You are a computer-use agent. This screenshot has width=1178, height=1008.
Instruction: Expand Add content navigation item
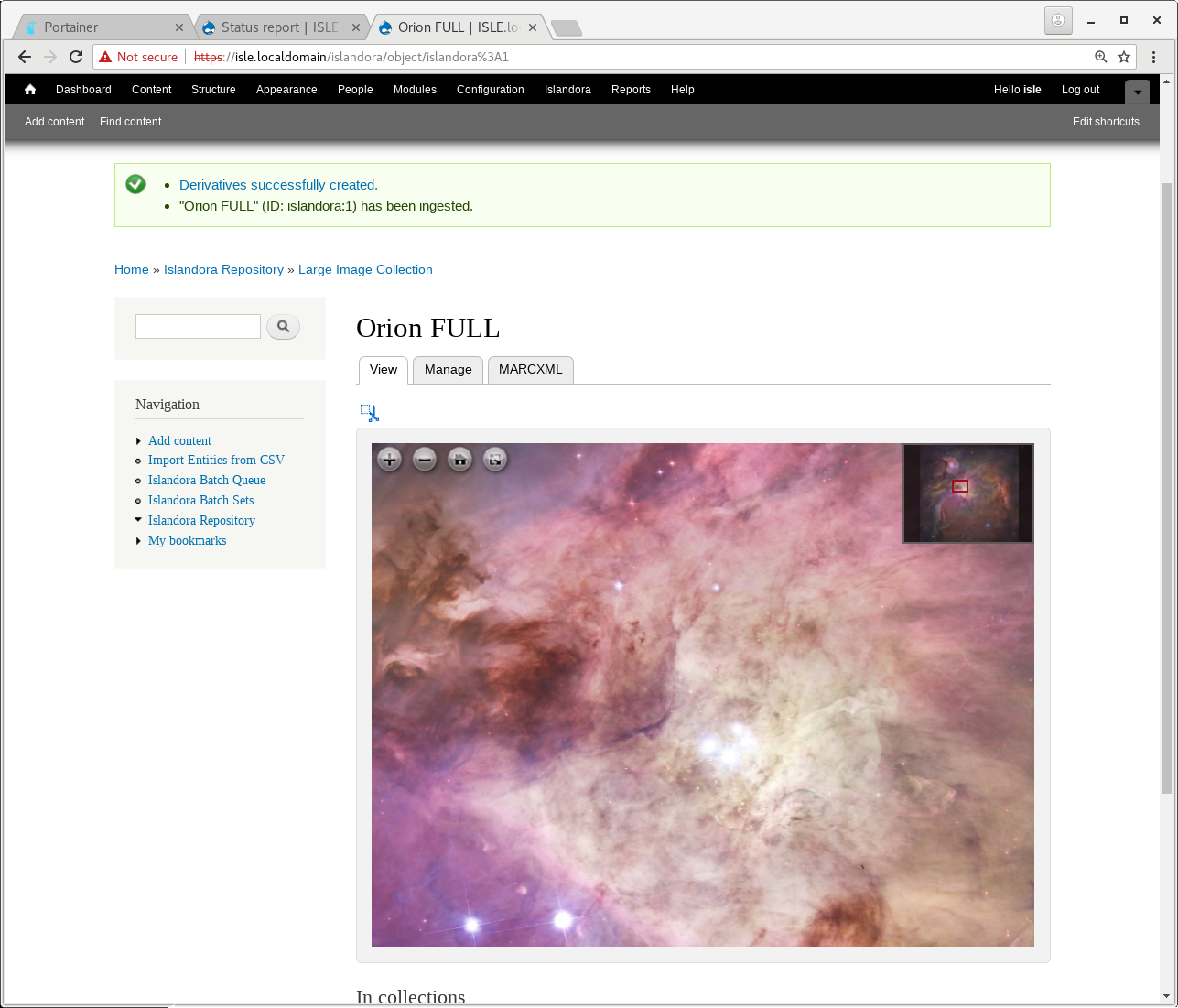[138, 441]
